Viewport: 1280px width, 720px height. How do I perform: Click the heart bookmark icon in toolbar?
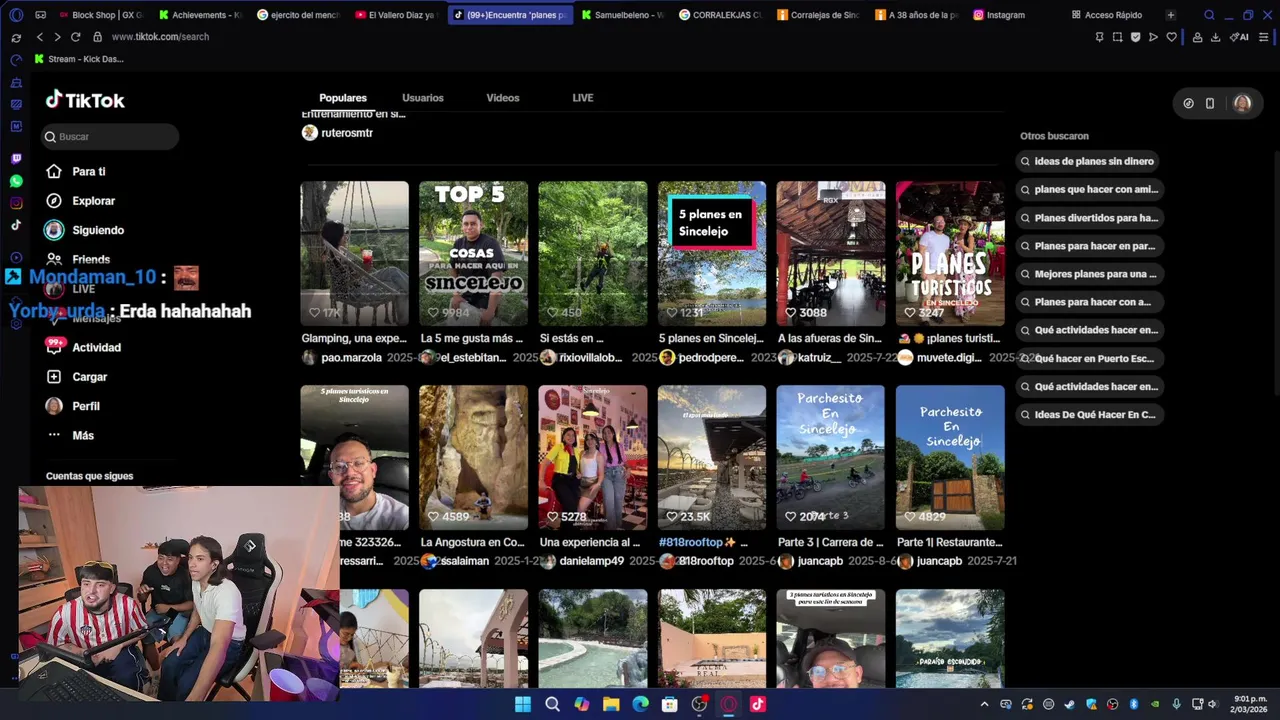coord(1171,37)
